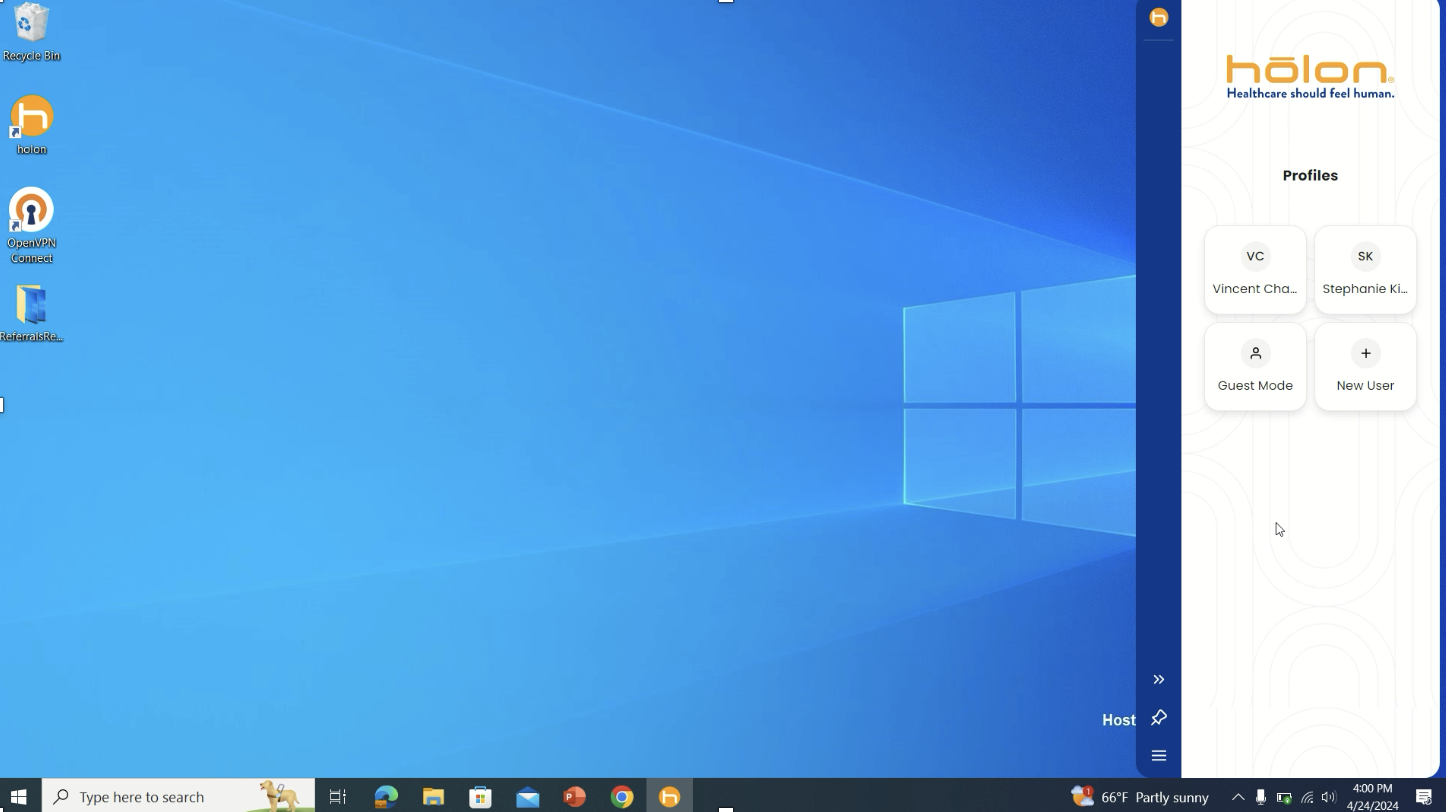The height and width of the screenshot is (812, 1446).
Task: Open the weather widget showing 66°F
Action: coord(1140,796)
